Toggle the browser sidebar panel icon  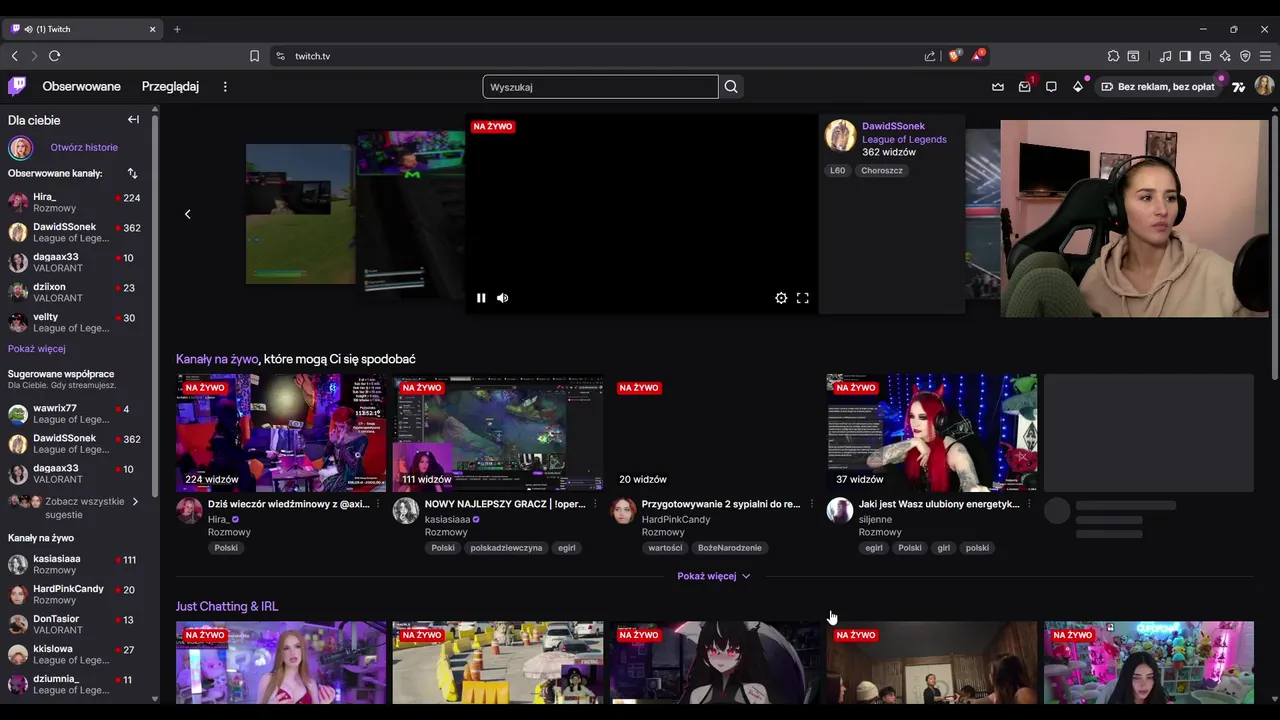1185,56
